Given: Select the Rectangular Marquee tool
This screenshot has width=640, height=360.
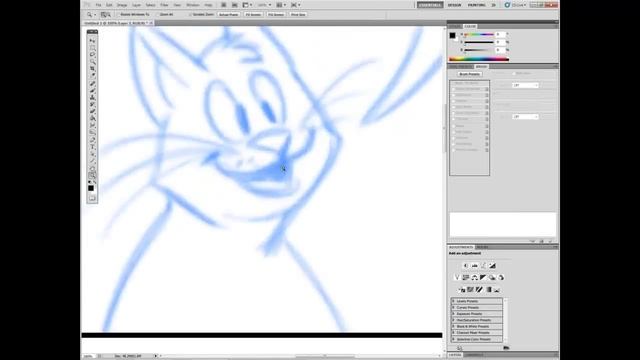Looking at the screenshot, I should tap(92, 48).
